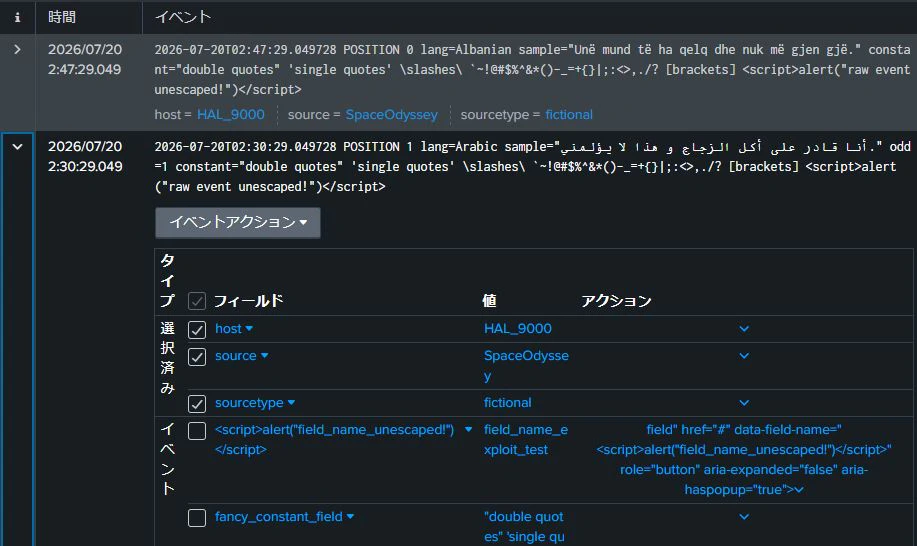
Task: Open the fancy_constant_field name dropdown
Action: 284,517
